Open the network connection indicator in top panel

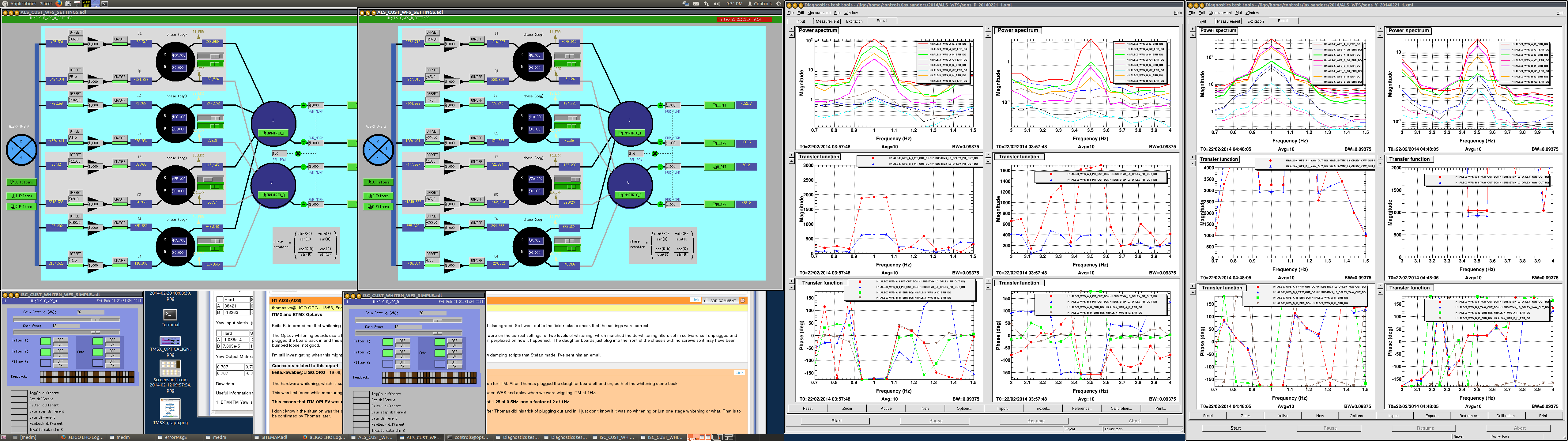pyautogui.click(x=707, y=4)
